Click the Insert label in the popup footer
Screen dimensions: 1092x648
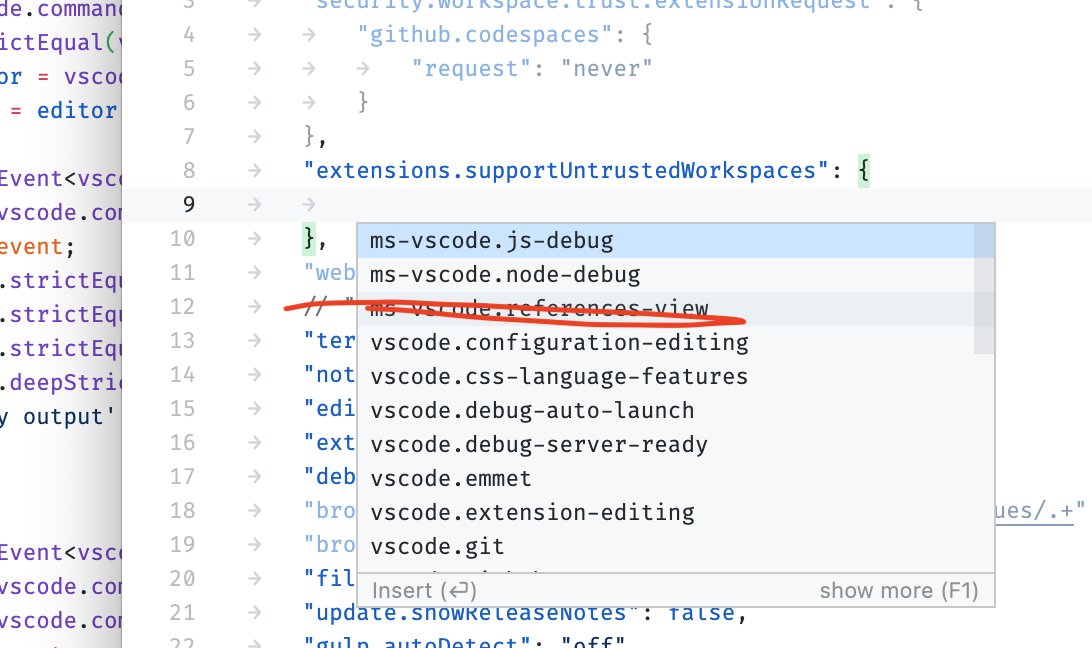(423, 590)
